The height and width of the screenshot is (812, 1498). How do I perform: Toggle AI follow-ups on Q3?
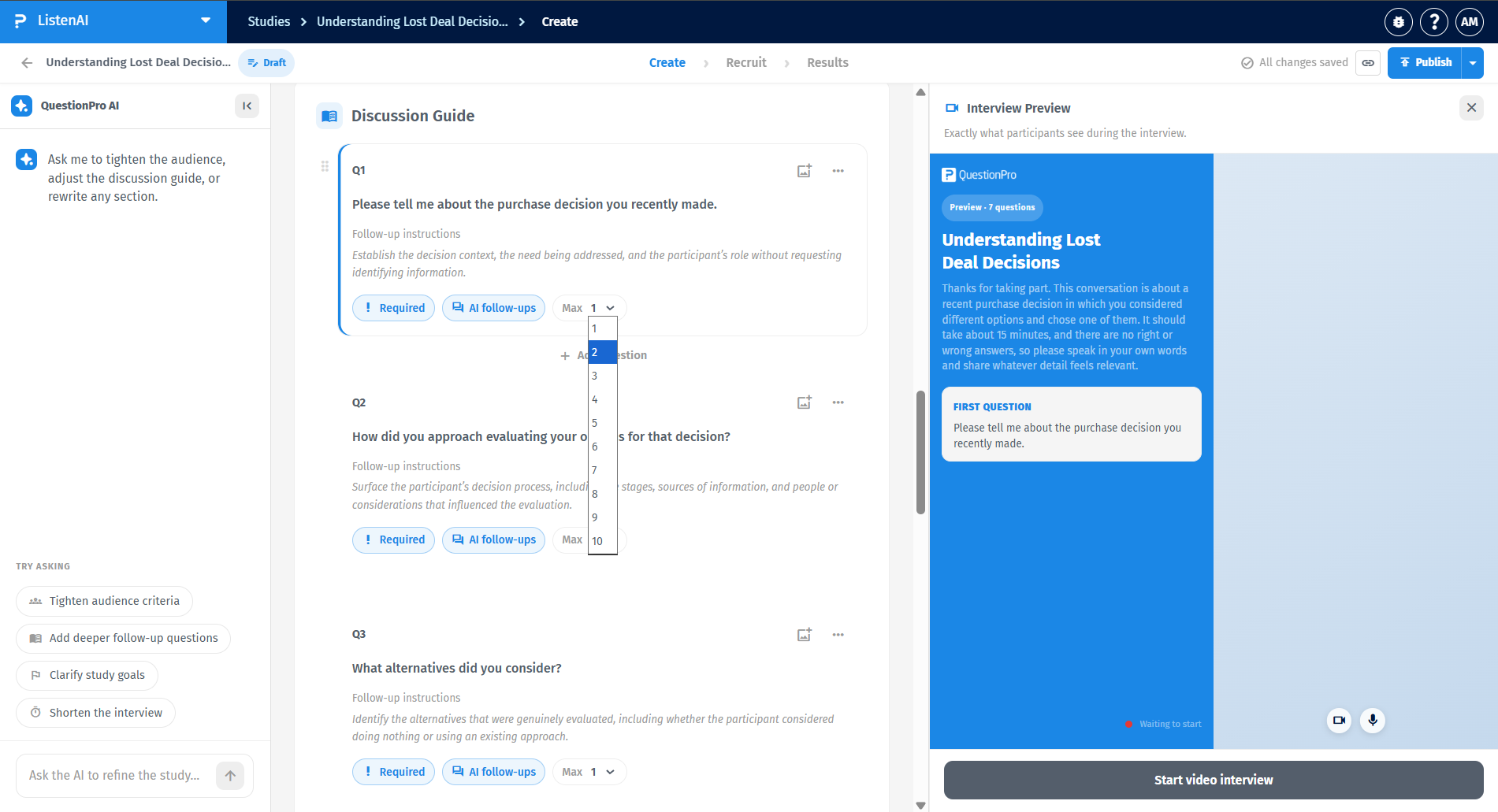tap(493, 772)
